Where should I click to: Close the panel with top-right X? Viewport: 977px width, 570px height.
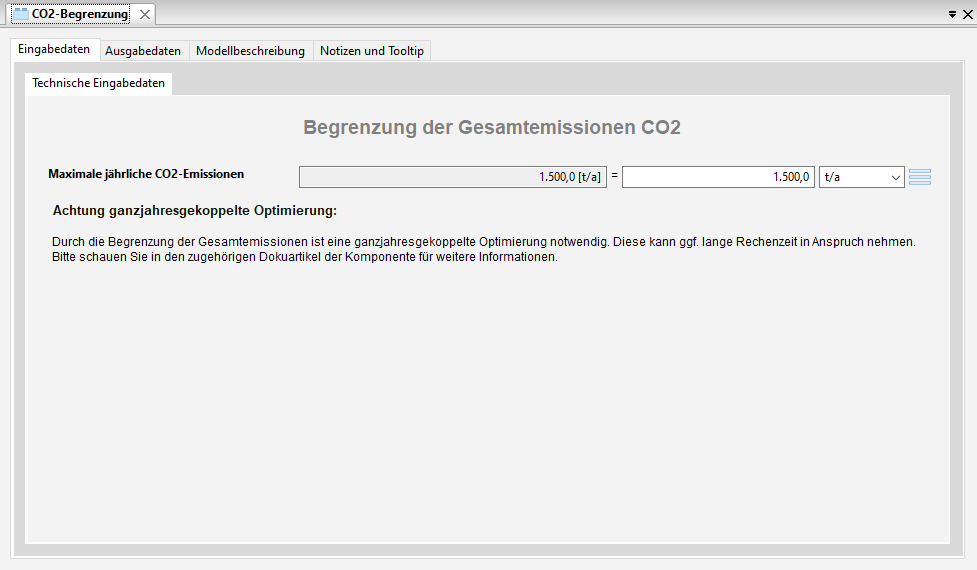(967, 14)
